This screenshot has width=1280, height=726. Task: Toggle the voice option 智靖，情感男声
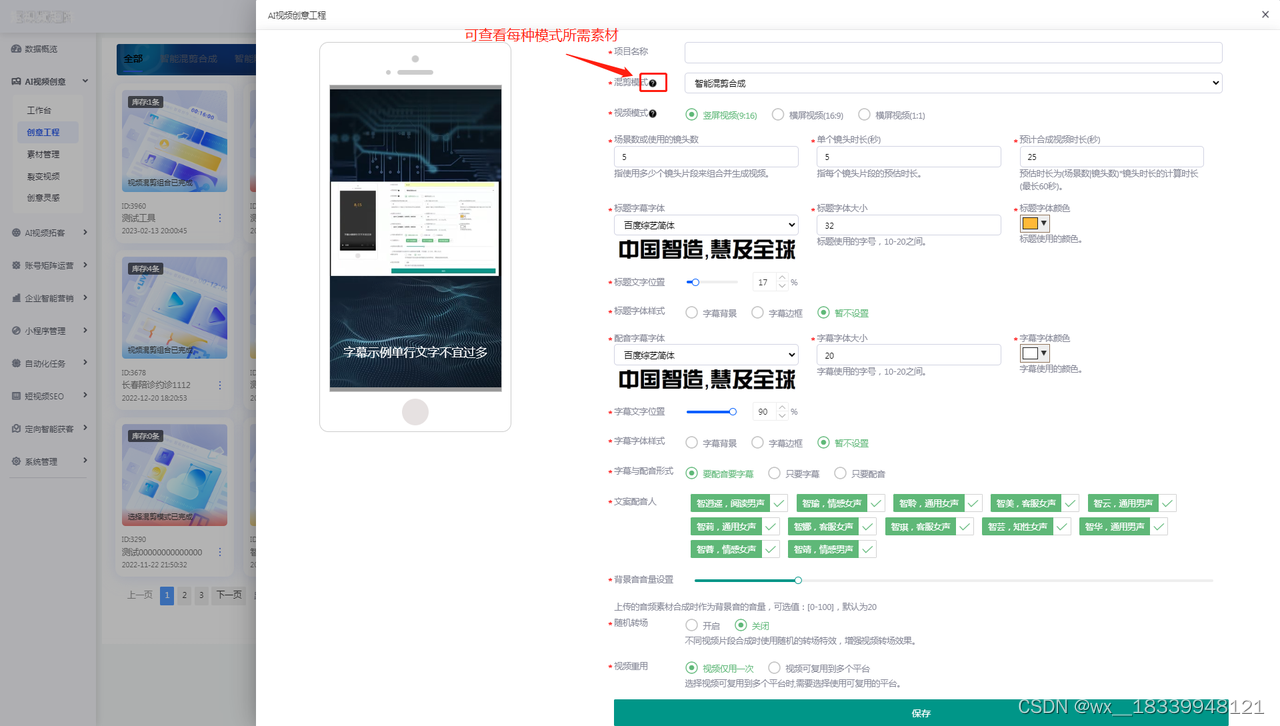(x=832, y=549)
